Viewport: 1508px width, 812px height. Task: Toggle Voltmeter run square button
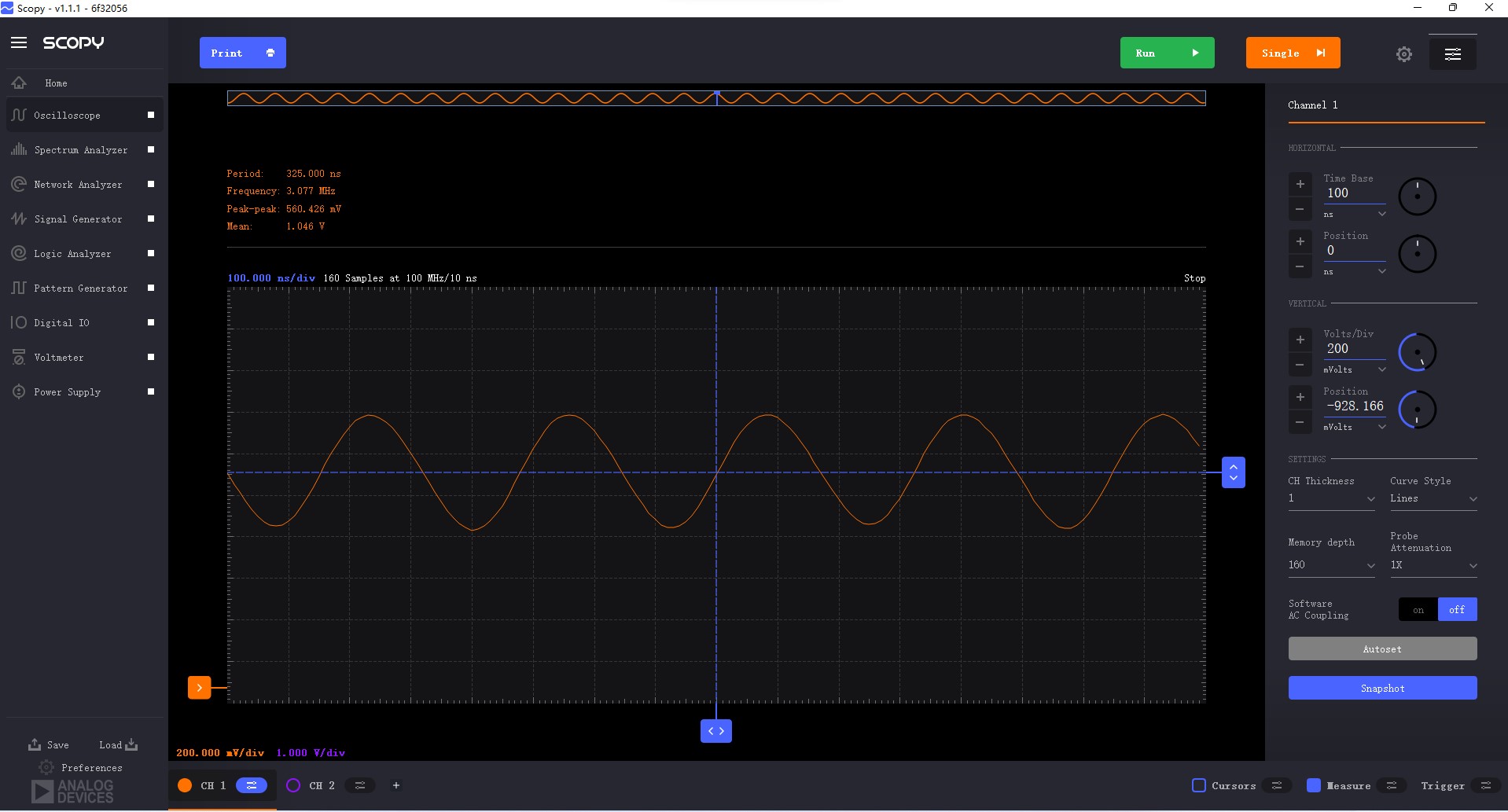tap(151, 357)
